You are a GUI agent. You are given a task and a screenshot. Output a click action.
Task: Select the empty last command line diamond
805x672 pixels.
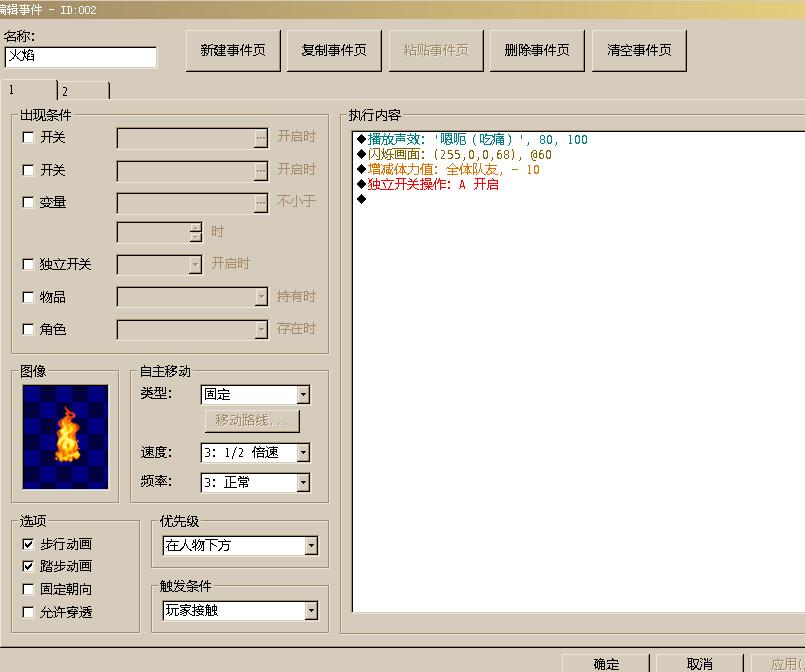pos(361,199)
